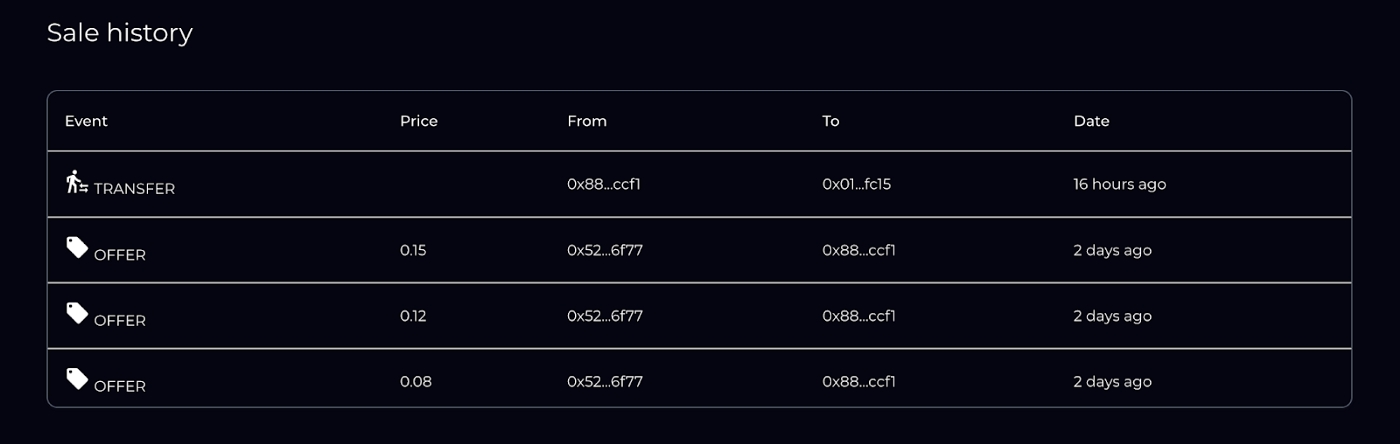The image size is (1400, 444).
Task: Click the "16 hours ago" date
Action: (x=1119, y=184)
